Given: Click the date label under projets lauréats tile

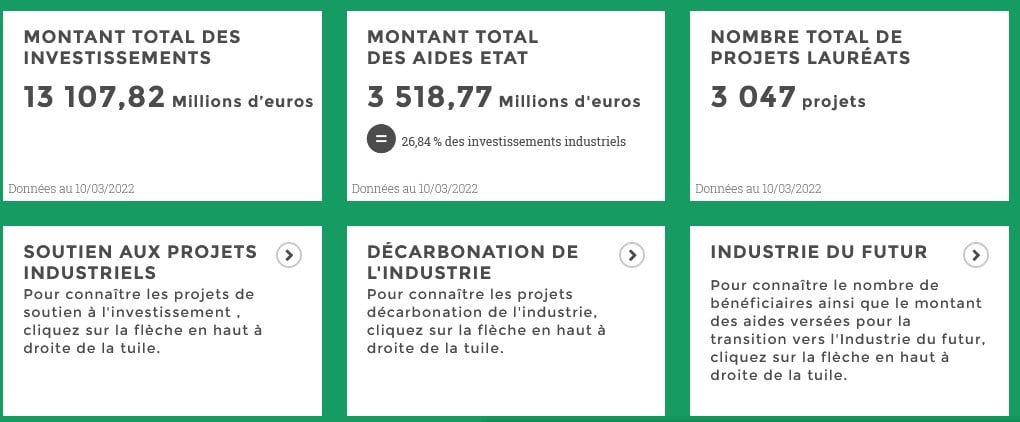Looking at the screenshot, I should [758, 189].
